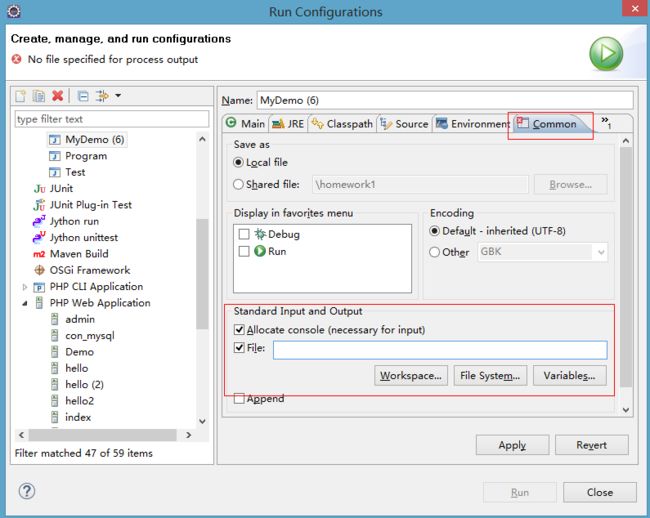
Task: Click the File output path field
Action: [x=440, y=350]
